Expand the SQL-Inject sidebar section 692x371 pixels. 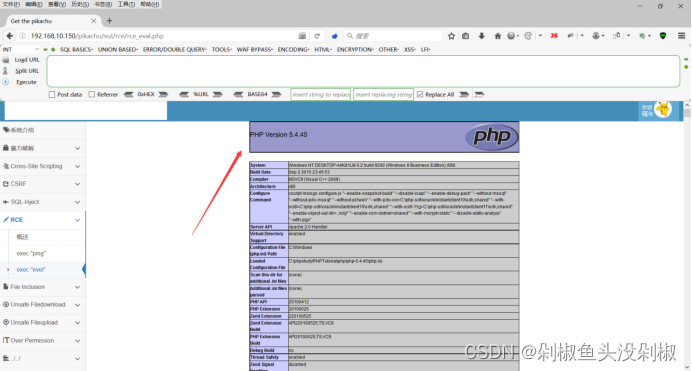pos(42,202)
